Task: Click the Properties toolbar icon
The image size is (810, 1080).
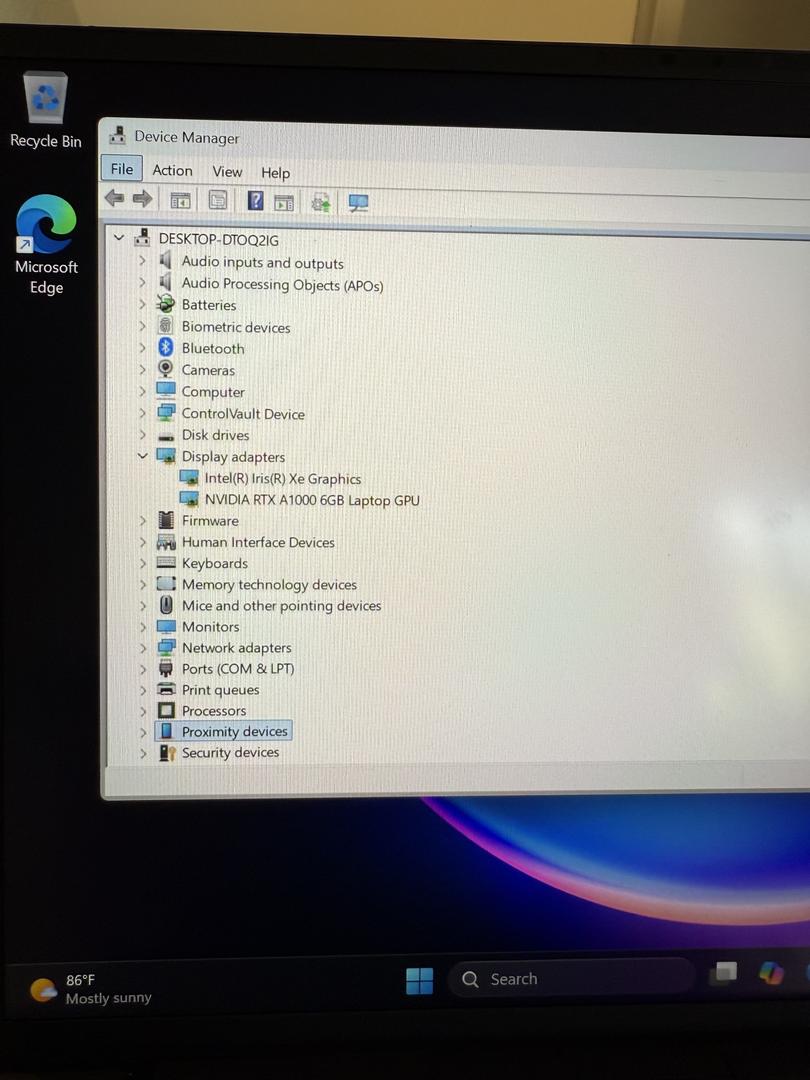Action: [217, 201]
